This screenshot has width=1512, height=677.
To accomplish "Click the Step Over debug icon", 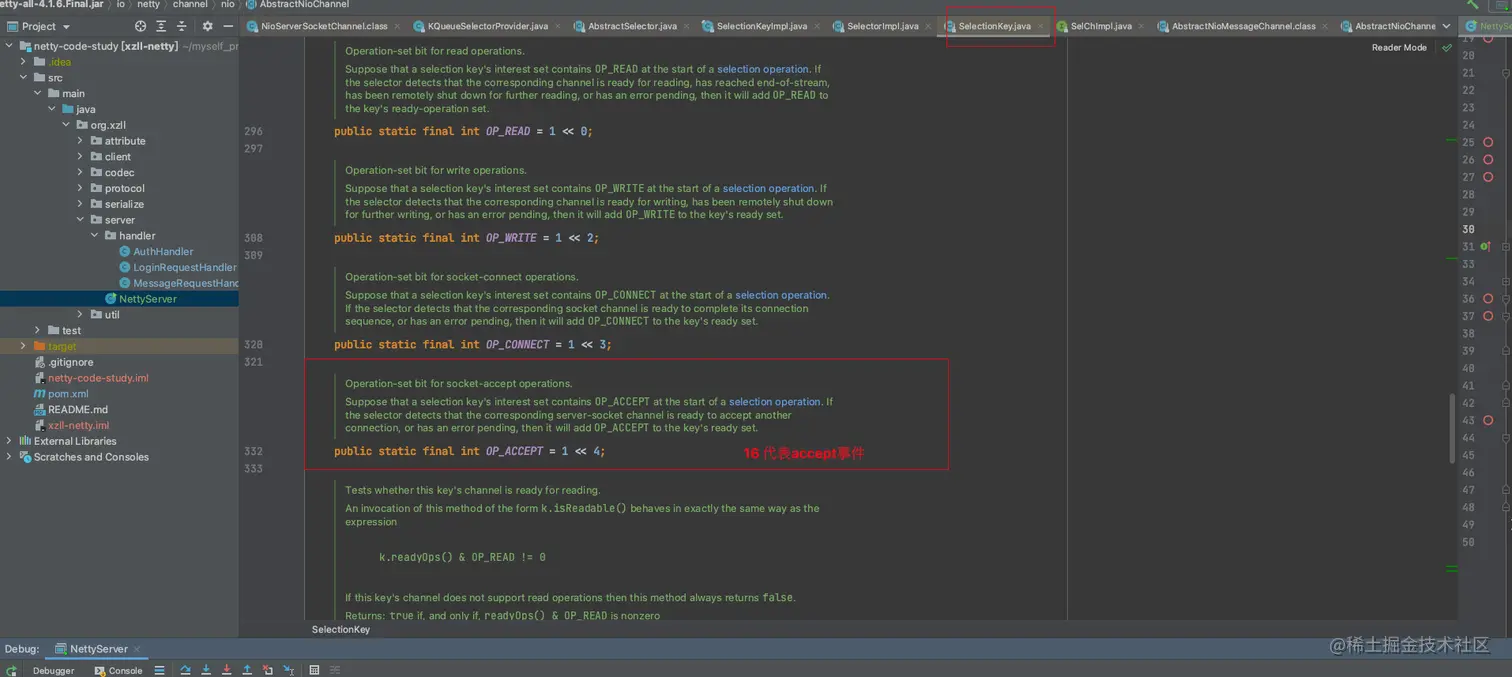I will click(185, 670).
